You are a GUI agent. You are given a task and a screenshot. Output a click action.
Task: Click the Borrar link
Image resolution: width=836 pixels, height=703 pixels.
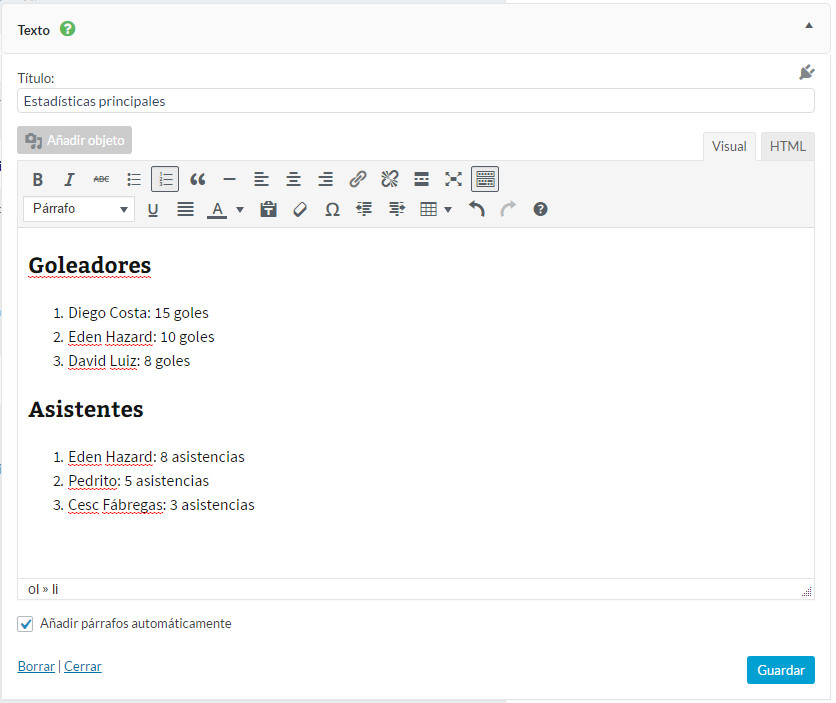tap(36, 666)
